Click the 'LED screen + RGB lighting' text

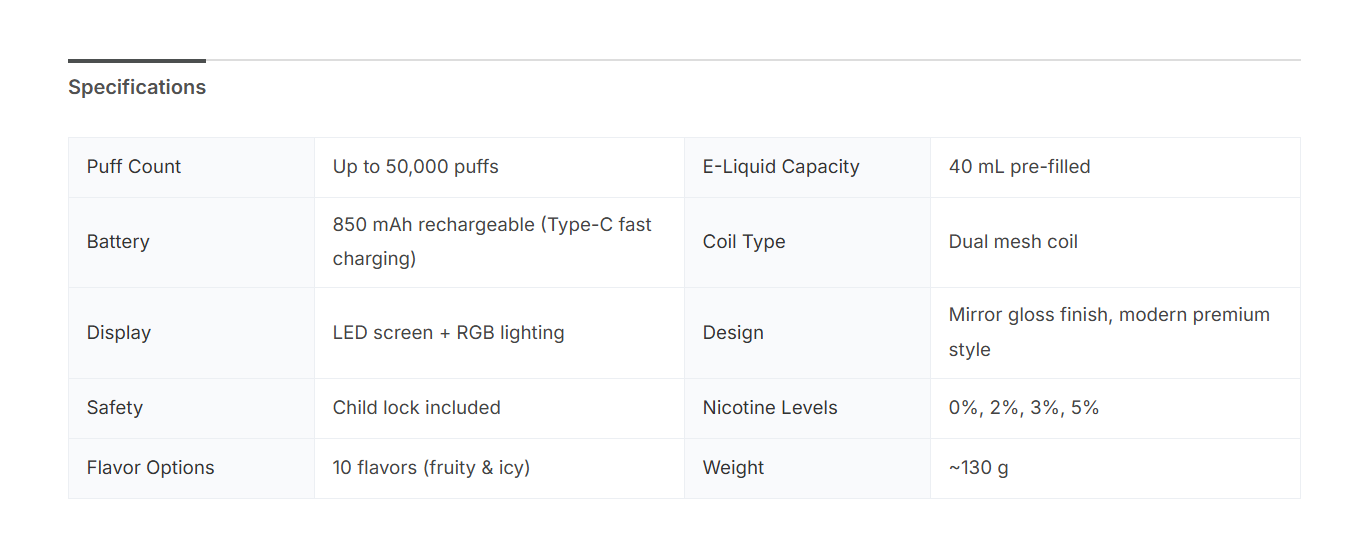(448, 333)
